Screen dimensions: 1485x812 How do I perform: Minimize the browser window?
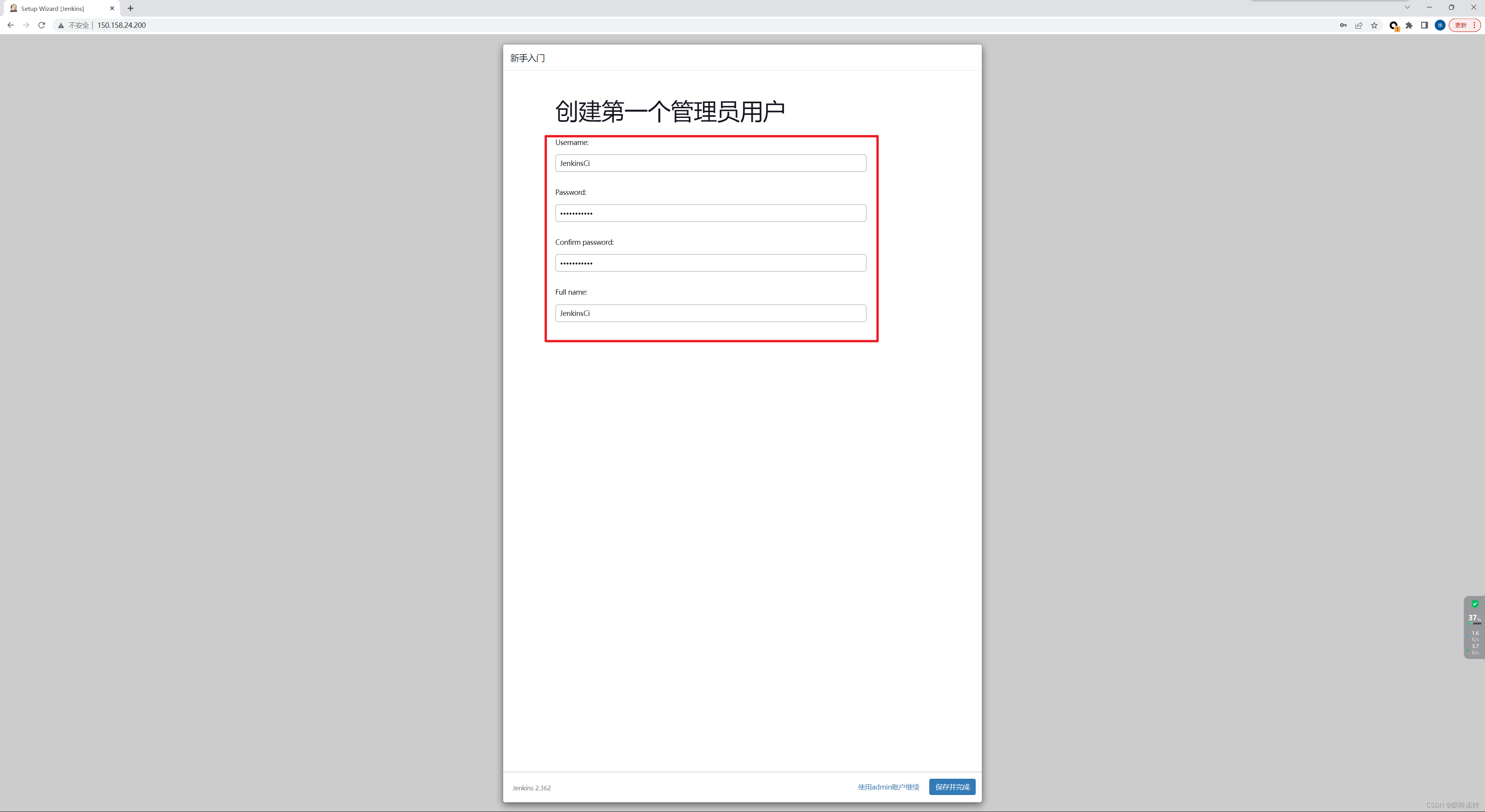tap(1429, 7)
